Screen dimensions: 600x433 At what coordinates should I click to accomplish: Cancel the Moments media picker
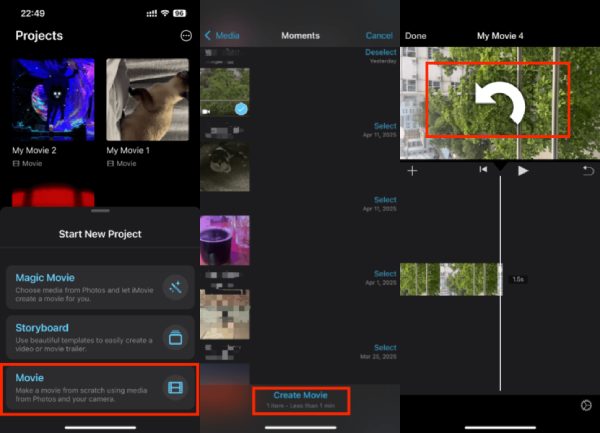(x=379, y=36)
